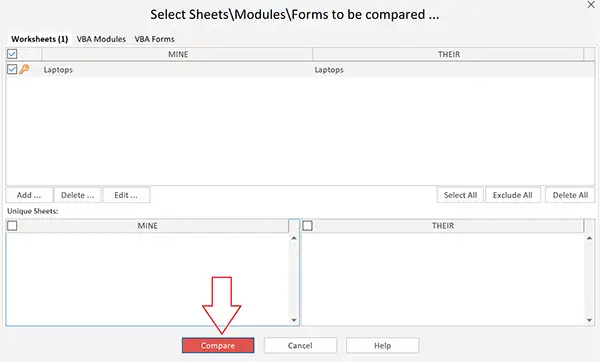Click the up arrow of MINE unique sheets scrollbar
Screen dimensions: 600x362
point(294,238)
